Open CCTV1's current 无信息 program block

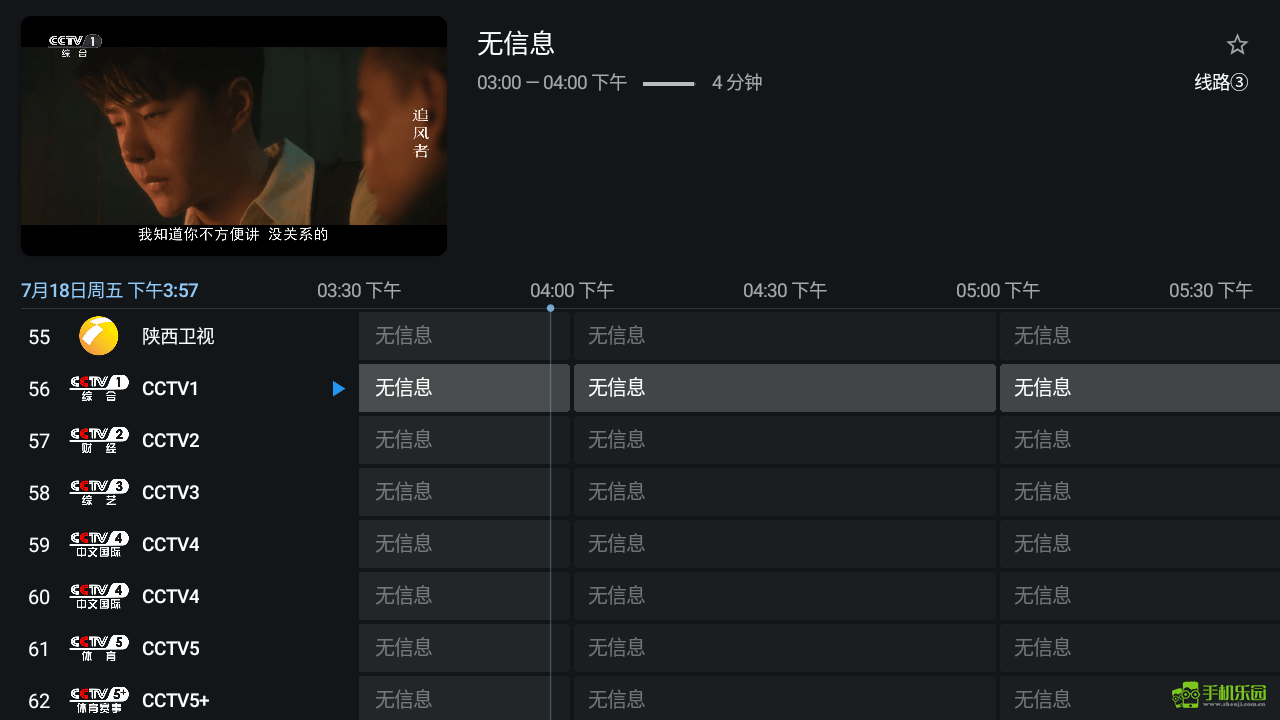(463, 388)
